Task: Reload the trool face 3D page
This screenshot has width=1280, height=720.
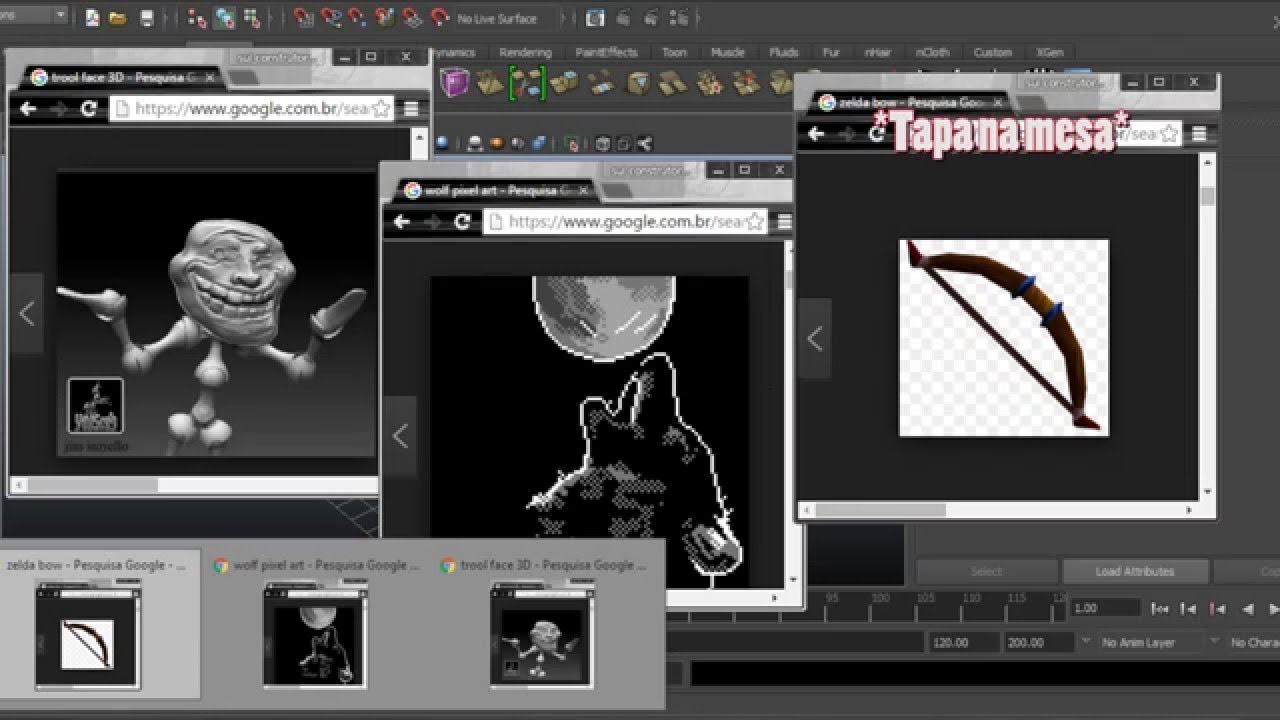Action: pyautogui.click(x=89, y=109)
